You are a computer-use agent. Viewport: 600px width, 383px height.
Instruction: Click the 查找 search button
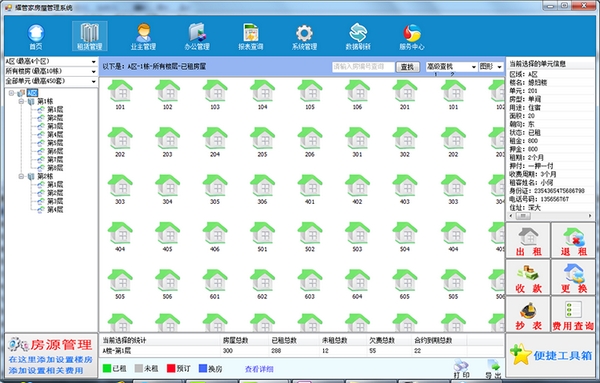click(407, 67)
